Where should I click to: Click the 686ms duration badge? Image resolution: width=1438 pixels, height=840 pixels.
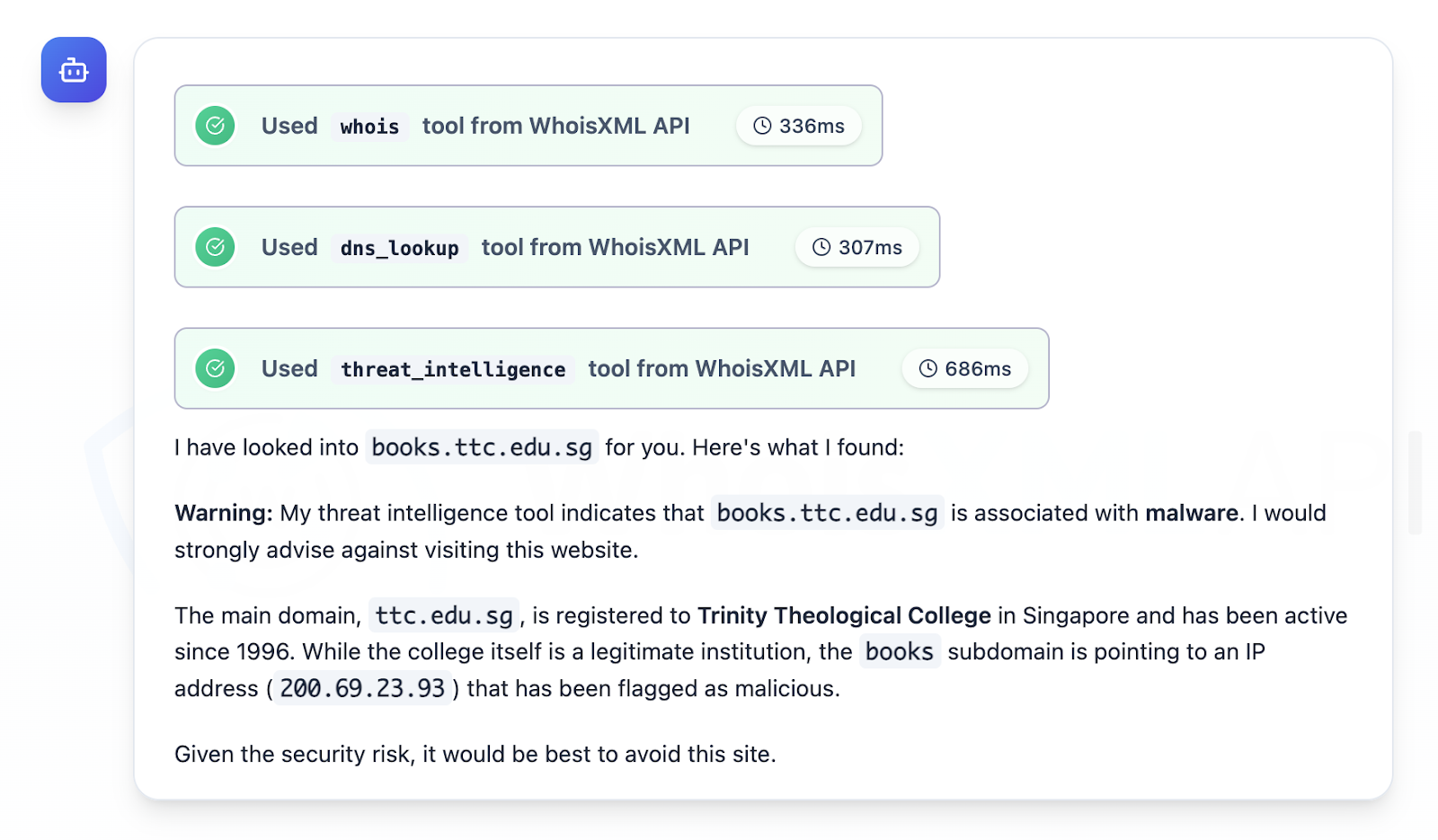[965, 368]
